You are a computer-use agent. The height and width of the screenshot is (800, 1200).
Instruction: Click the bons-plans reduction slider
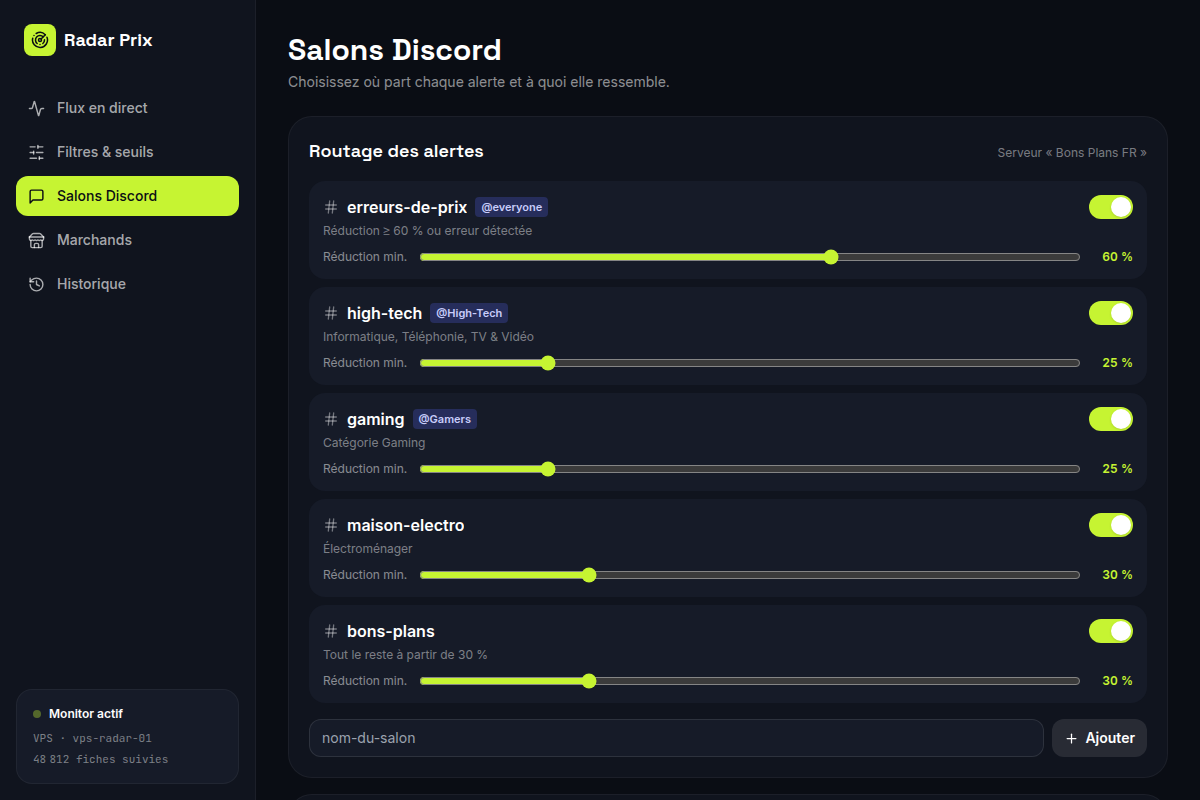[750, 681]
